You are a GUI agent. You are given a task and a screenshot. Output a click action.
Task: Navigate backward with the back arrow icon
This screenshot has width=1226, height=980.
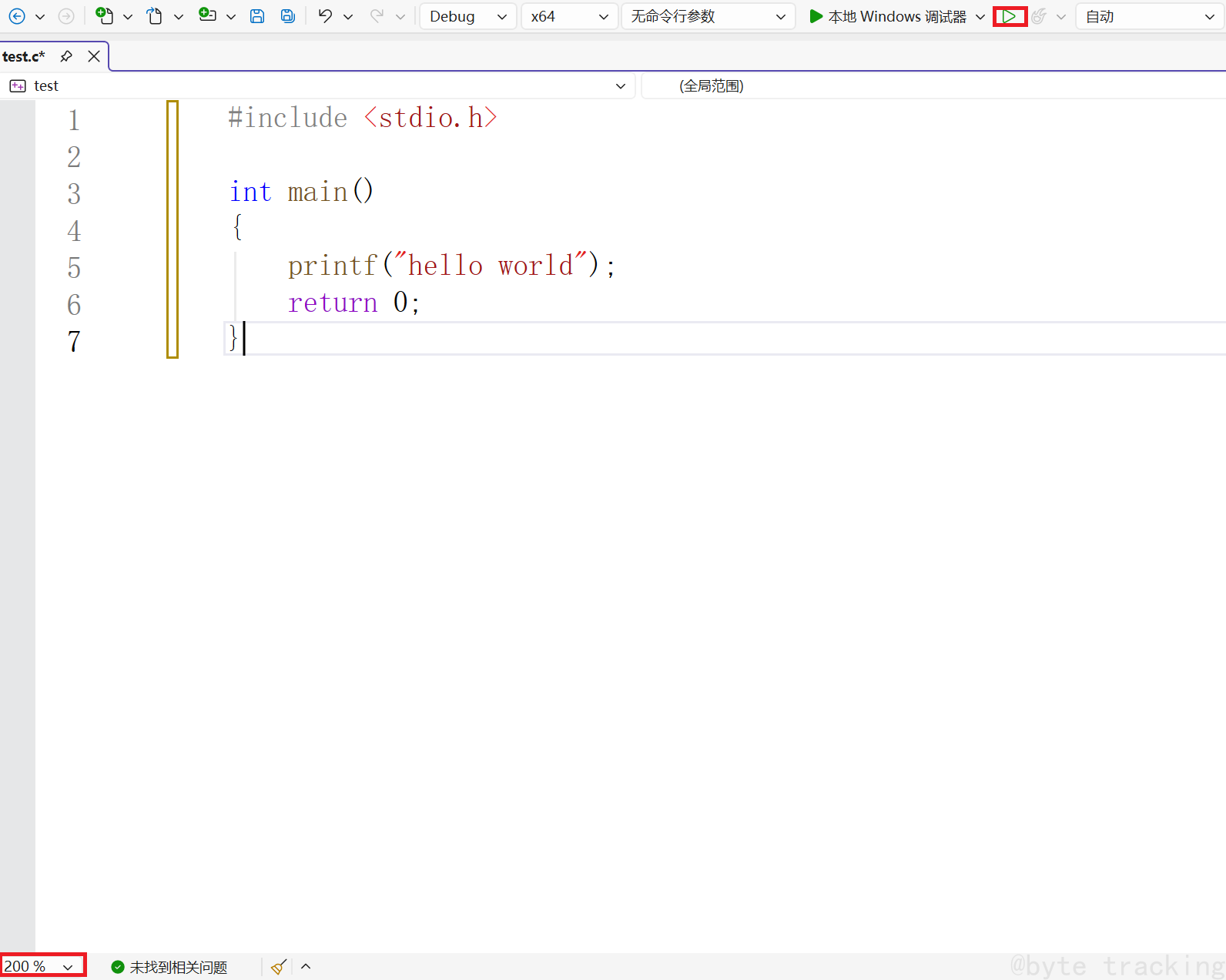17,16
